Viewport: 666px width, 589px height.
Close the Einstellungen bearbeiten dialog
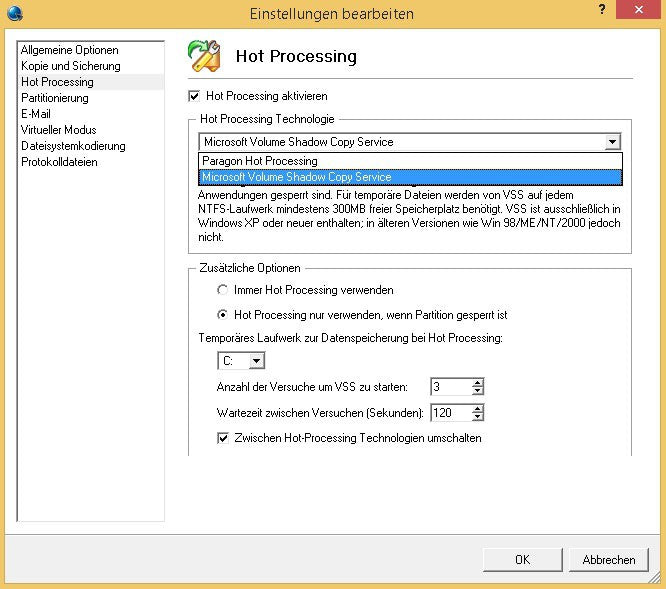[638, 9]
